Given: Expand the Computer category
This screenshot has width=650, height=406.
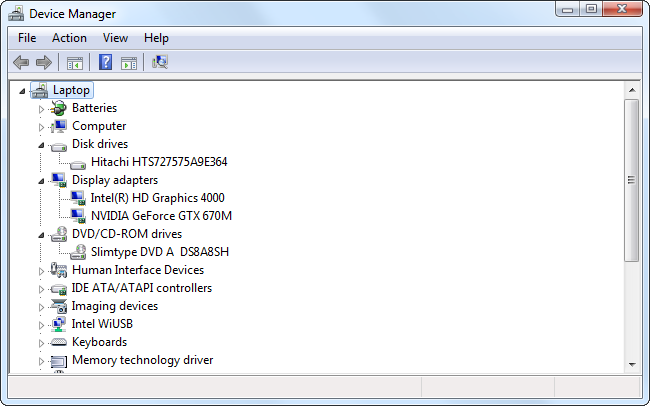Looking at the screenshot, I should coord(41,127).
